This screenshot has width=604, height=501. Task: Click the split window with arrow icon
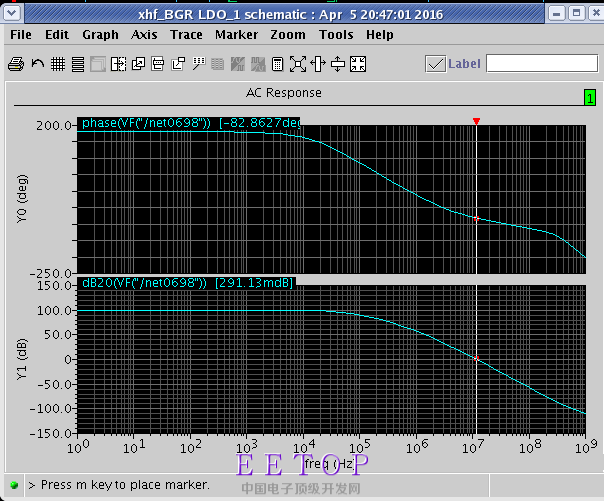click(x=118, y=64)
